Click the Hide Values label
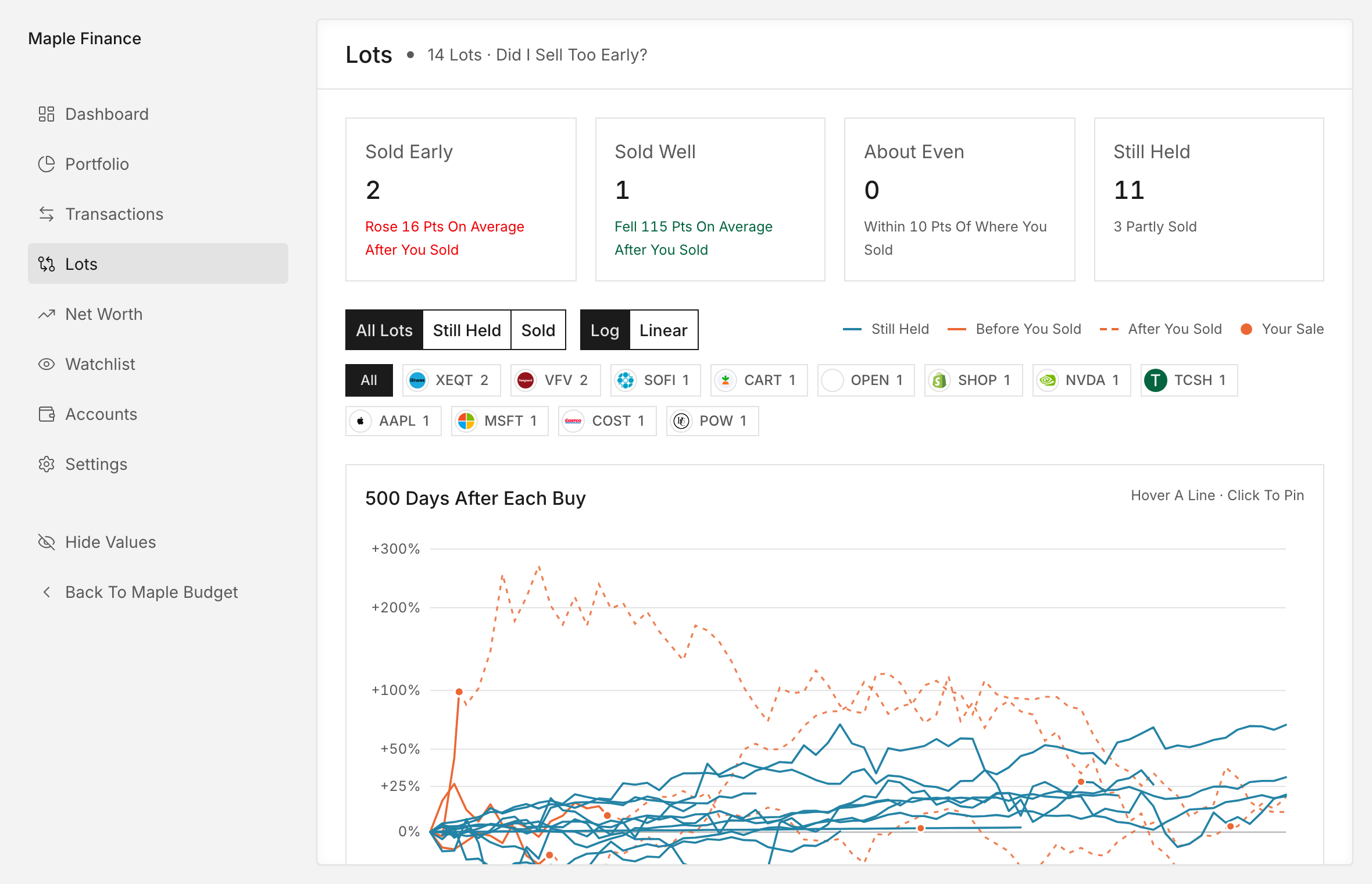Screen dimensions: 1372x884 point(110,542)
